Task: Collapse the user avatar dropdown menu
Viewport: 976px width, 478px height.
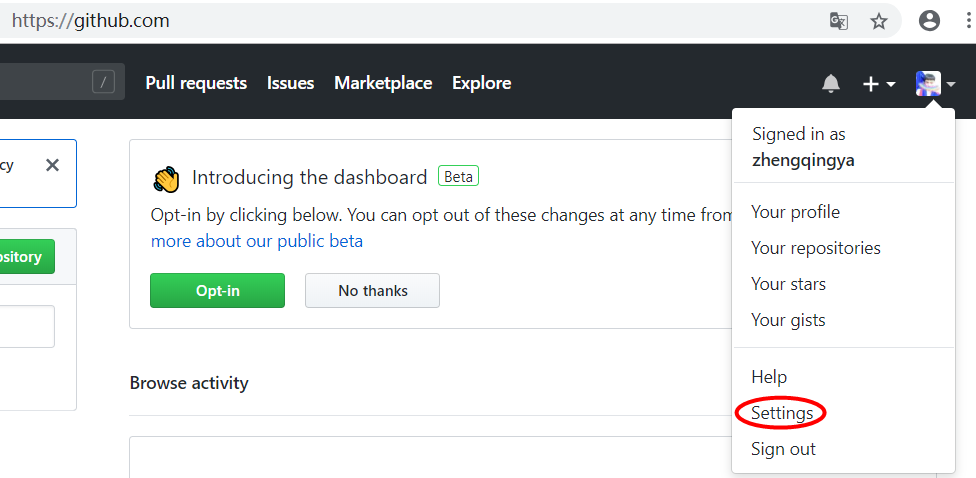Action: (935, 84)
